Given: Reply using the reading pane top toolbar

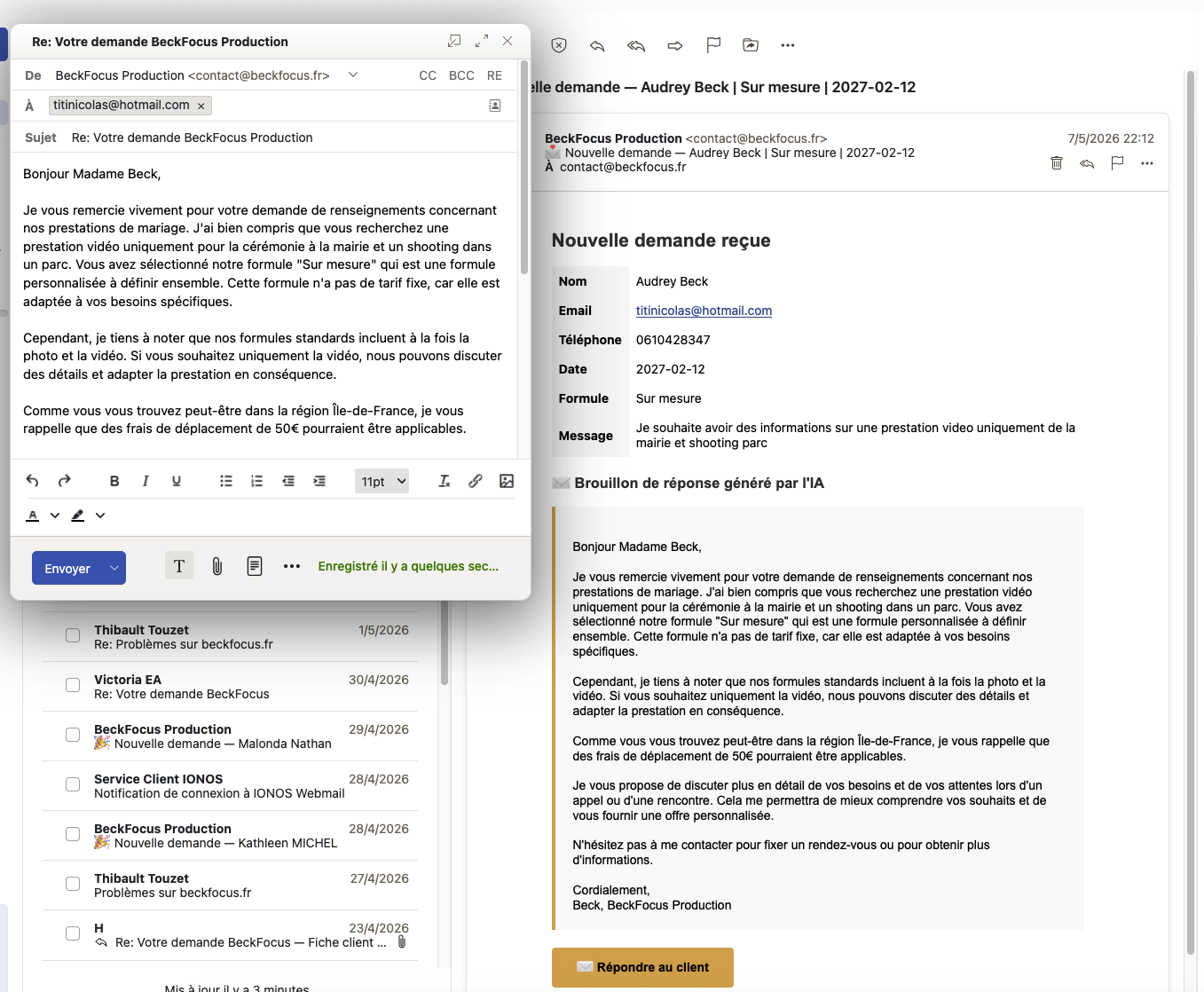Looking at the screenshot, I should click(x=597, y=45).
